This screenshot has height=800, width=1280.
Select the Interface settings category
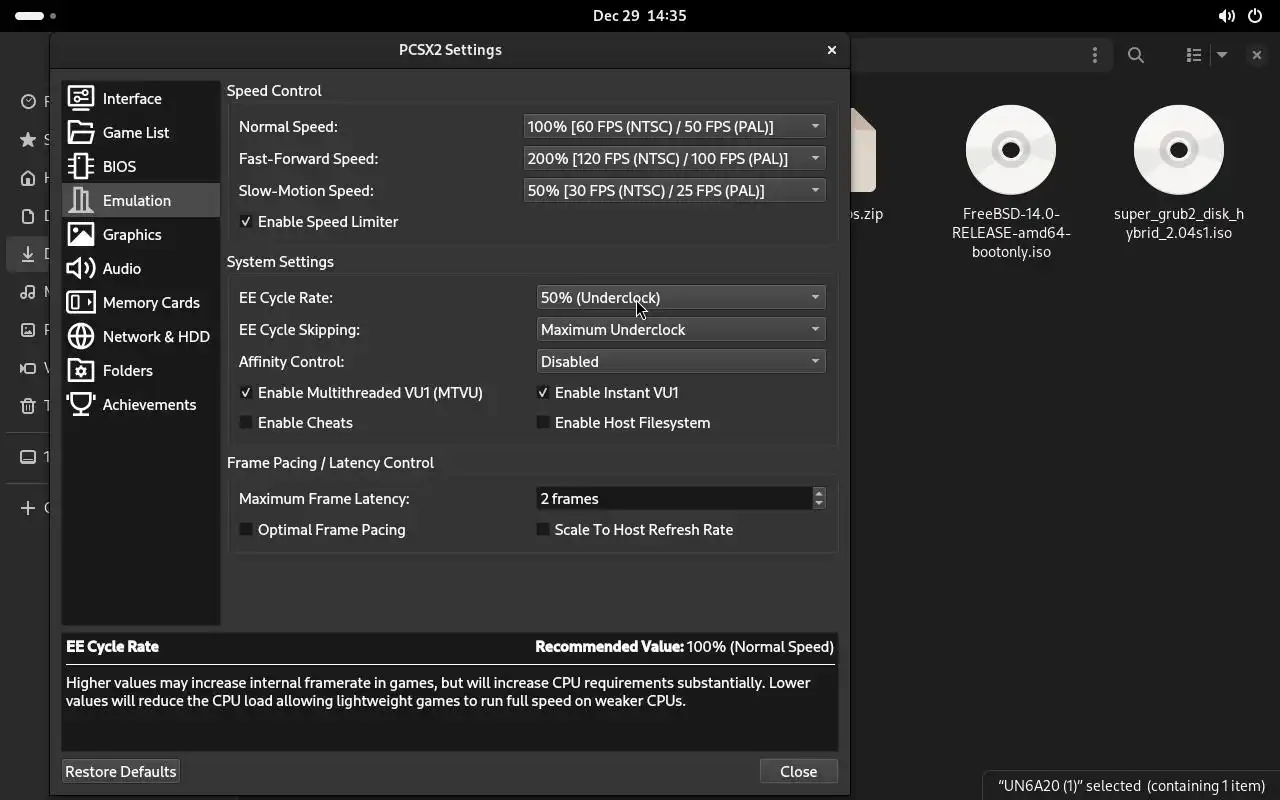click(x=141, y=98)
